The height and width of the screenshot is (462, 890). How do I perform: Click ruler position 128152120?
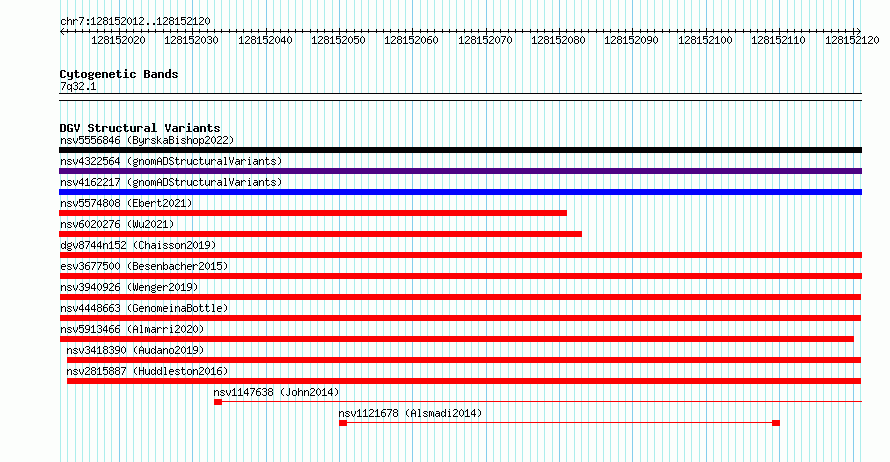coord(853,40)
